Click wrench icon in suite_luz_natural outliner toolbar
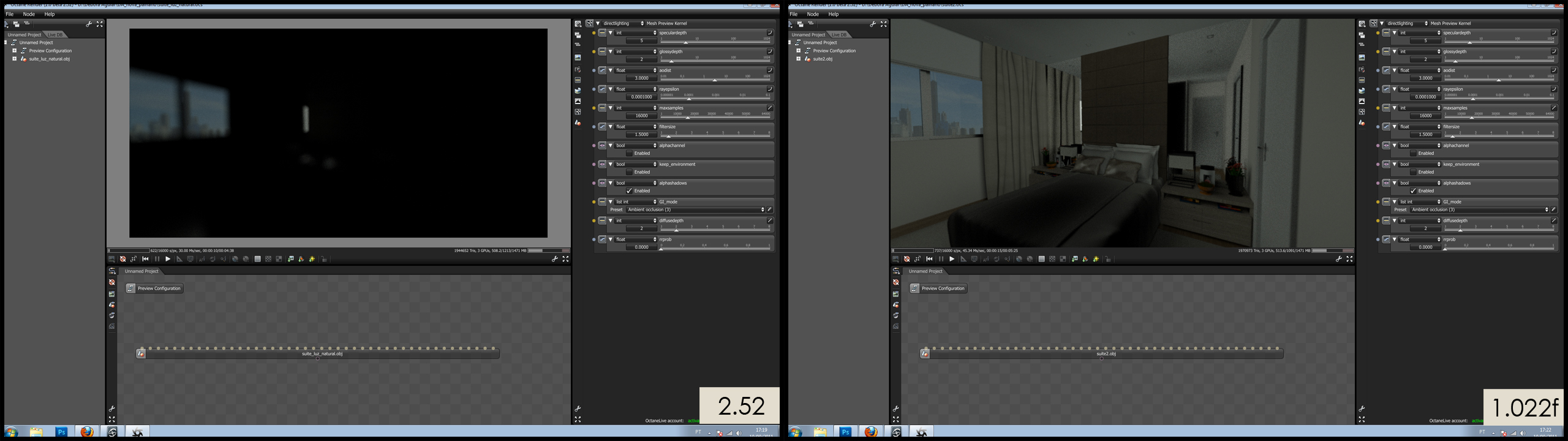 89,24
